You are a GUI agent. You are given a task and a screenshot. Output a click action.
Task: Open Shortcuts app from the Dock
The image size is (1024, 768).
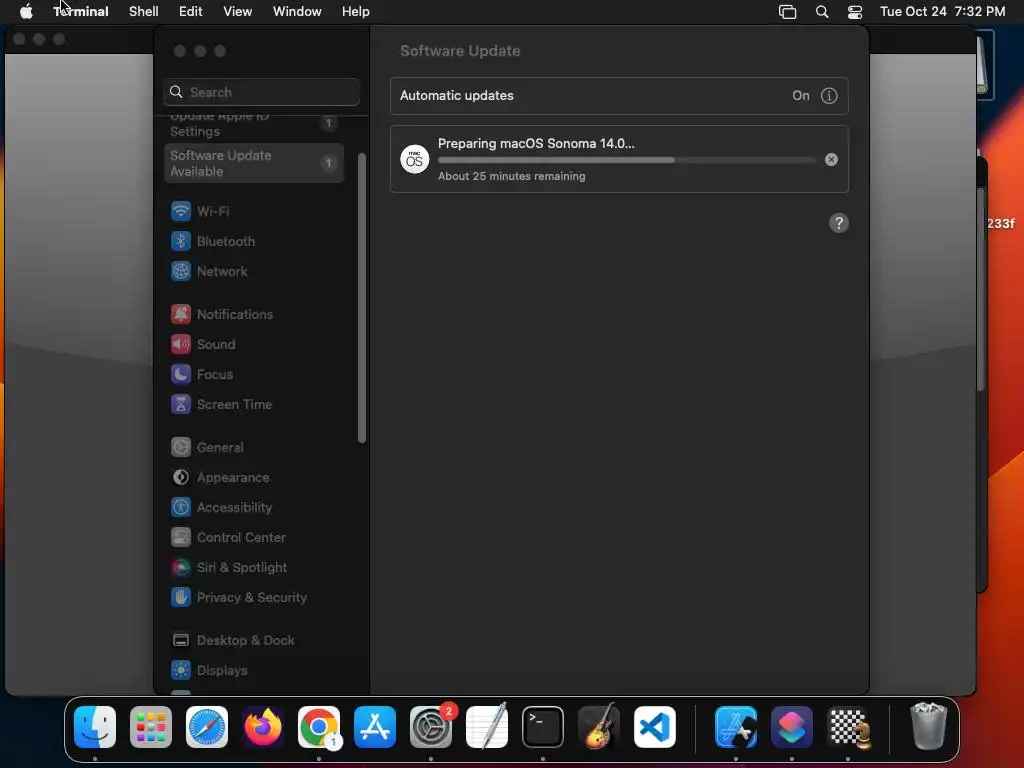pyautogui.click(x=792, y=727)
